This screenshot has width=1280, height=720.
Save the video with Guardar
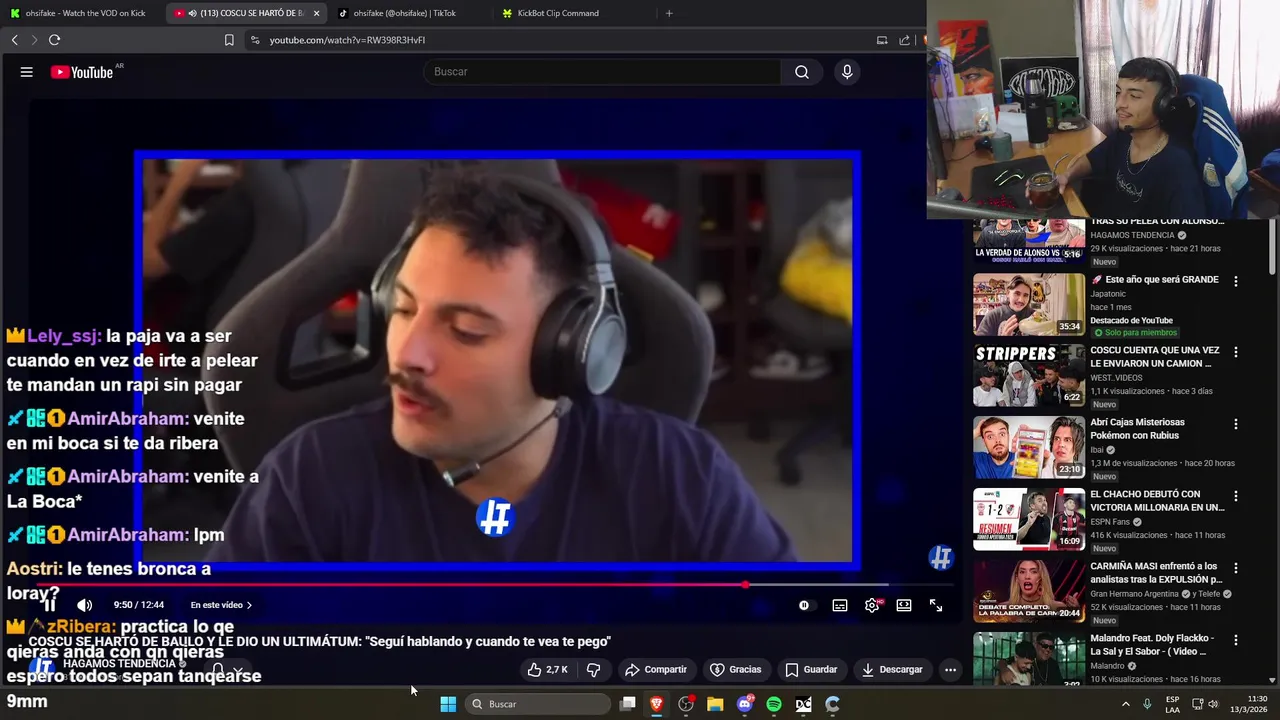[811, 670]
